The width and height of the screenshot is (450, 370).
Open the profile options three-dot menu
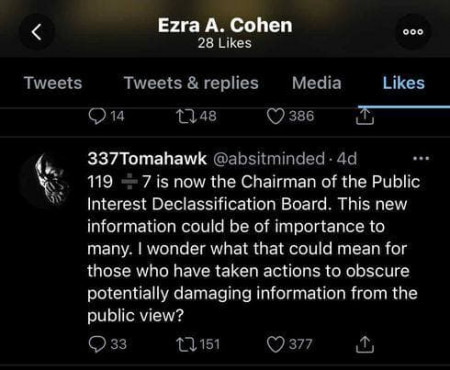coord(413,32)
